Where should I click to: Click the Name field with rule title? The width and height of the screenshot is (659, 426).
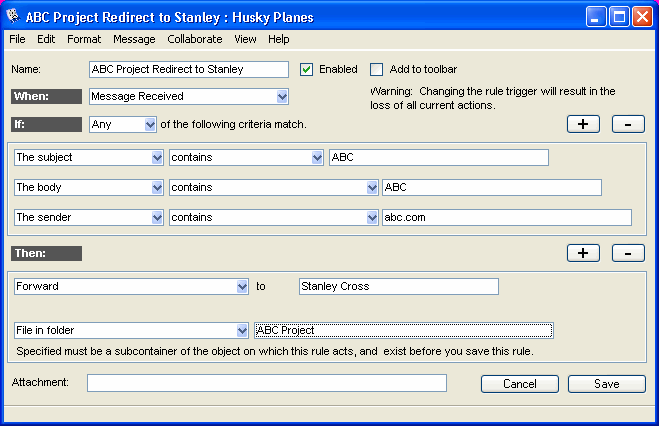pyautogui.click(x=188, y=69)
